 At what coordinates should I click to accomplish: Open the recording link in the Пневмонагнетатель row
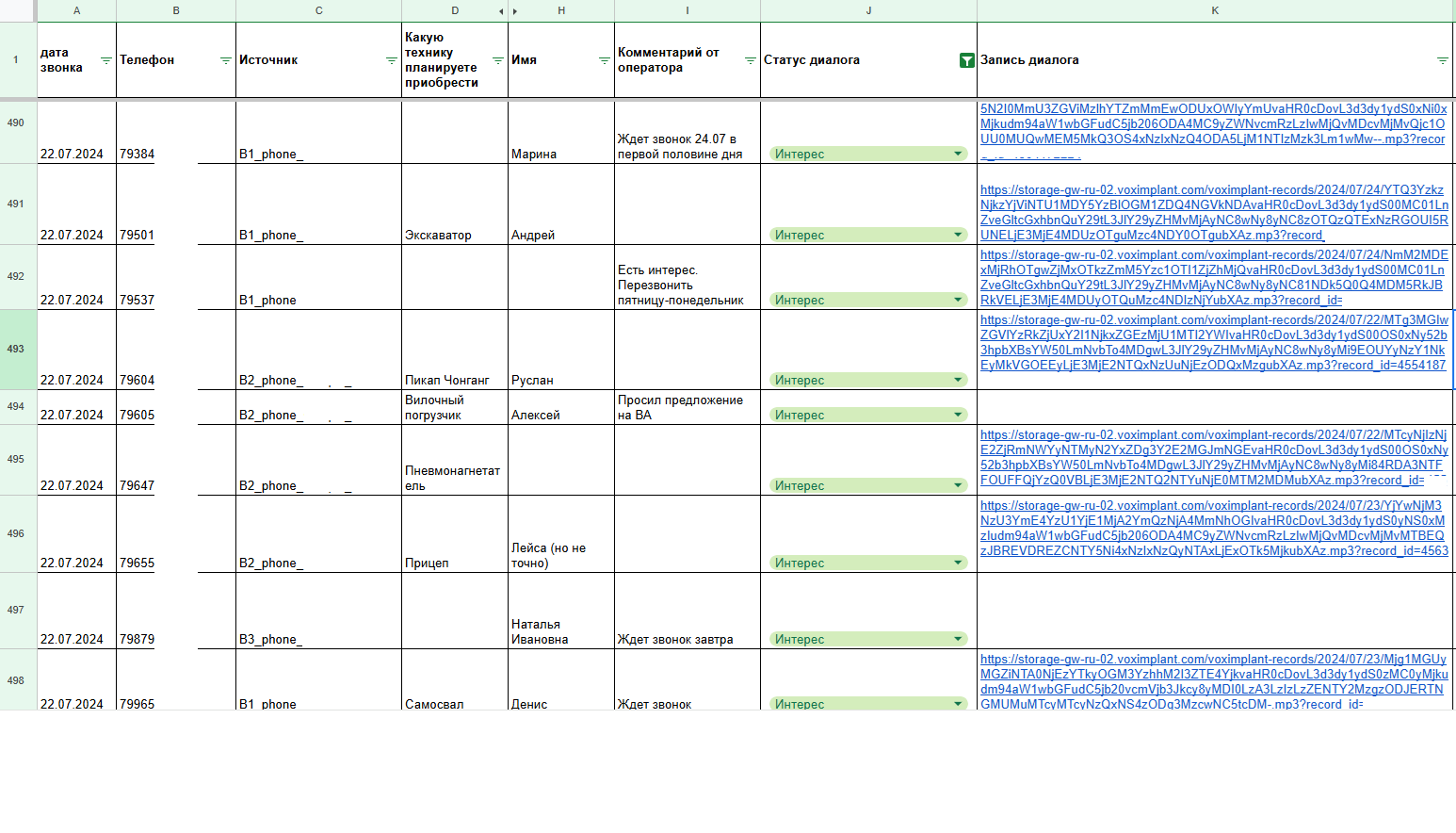[1213, 457]
